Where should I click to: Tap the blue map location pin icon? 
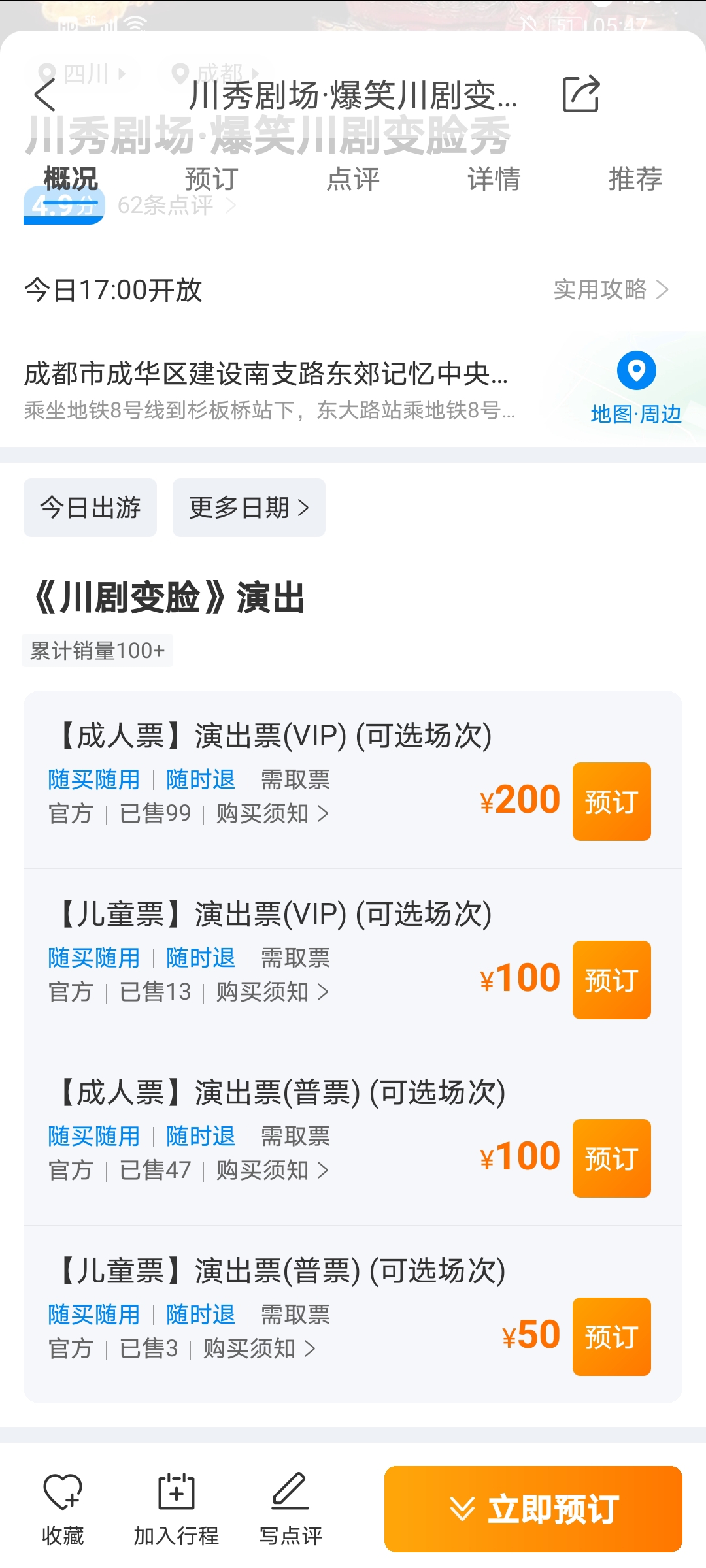(636, 370)
